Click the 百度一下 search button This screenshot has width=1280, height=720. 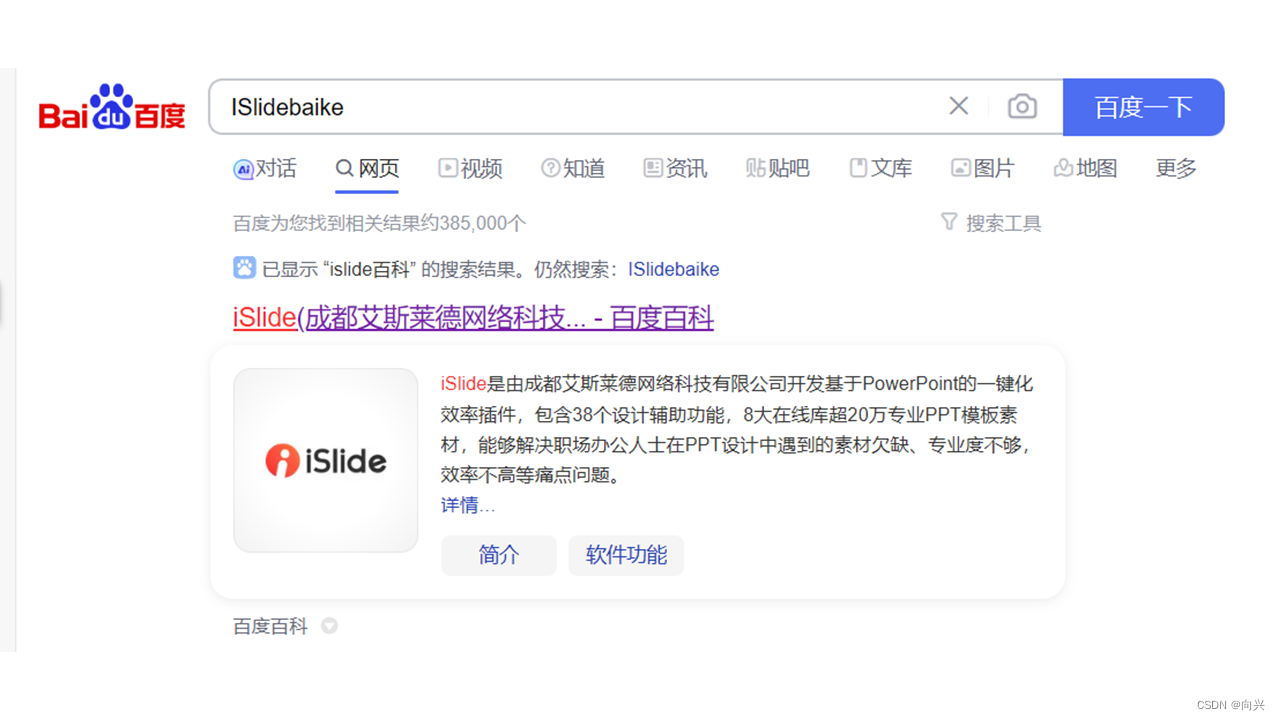pyautogui.click(x=1143, y=107)
